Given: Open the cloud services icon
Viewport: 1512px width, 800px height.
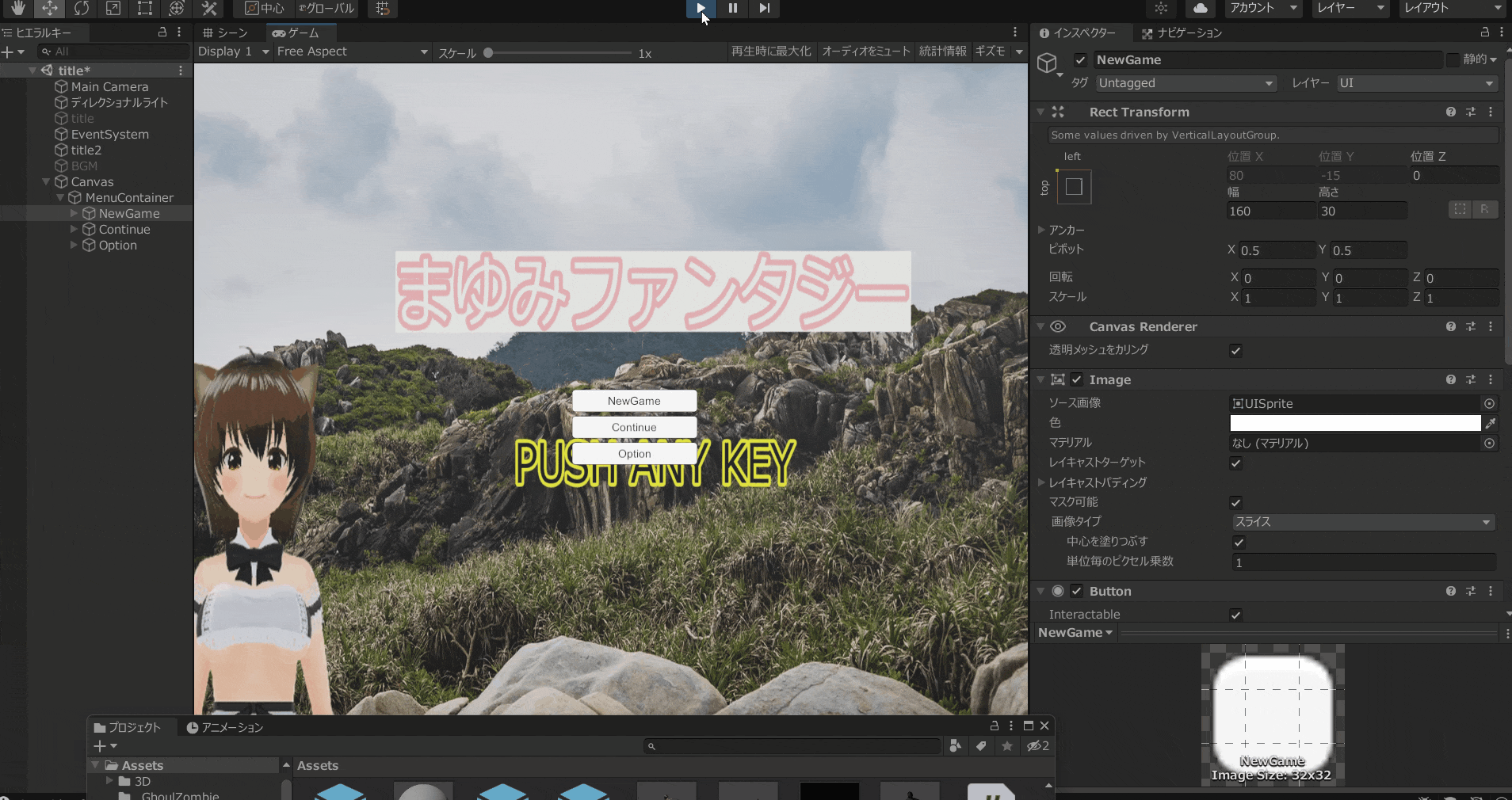Looking at the screenshot, I should click(x=1201, y=8).
